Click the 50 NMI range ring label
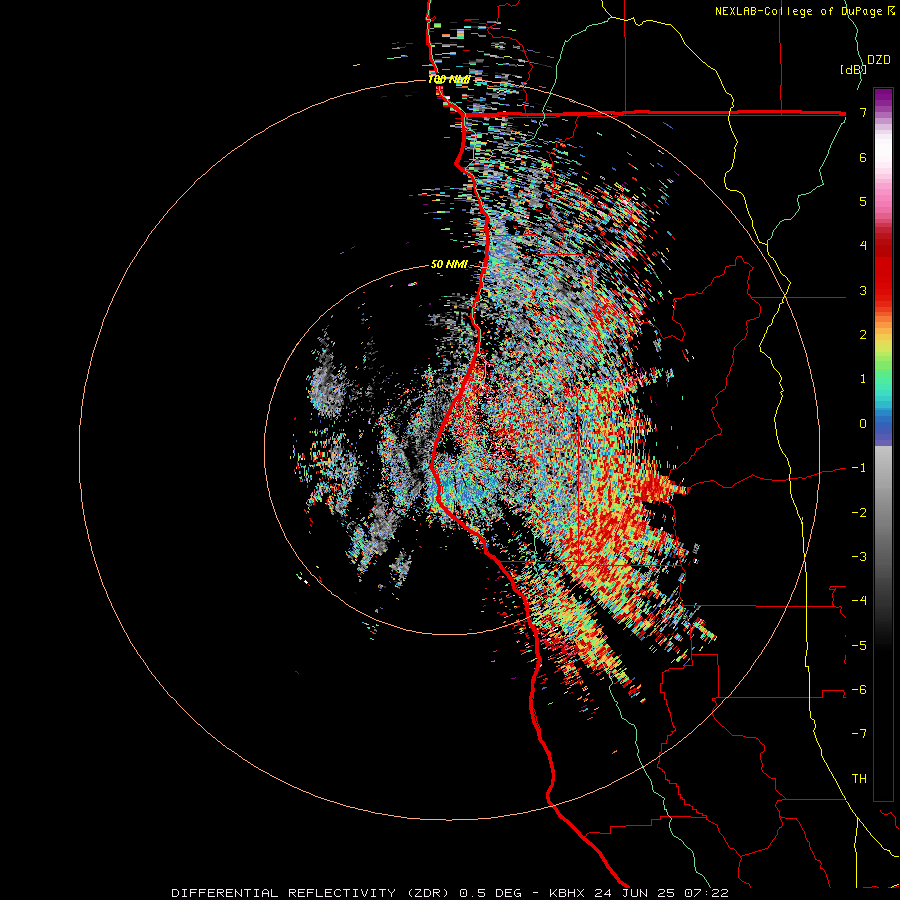The width and height of the screenshot is (900, 900). tap(449, 264)
